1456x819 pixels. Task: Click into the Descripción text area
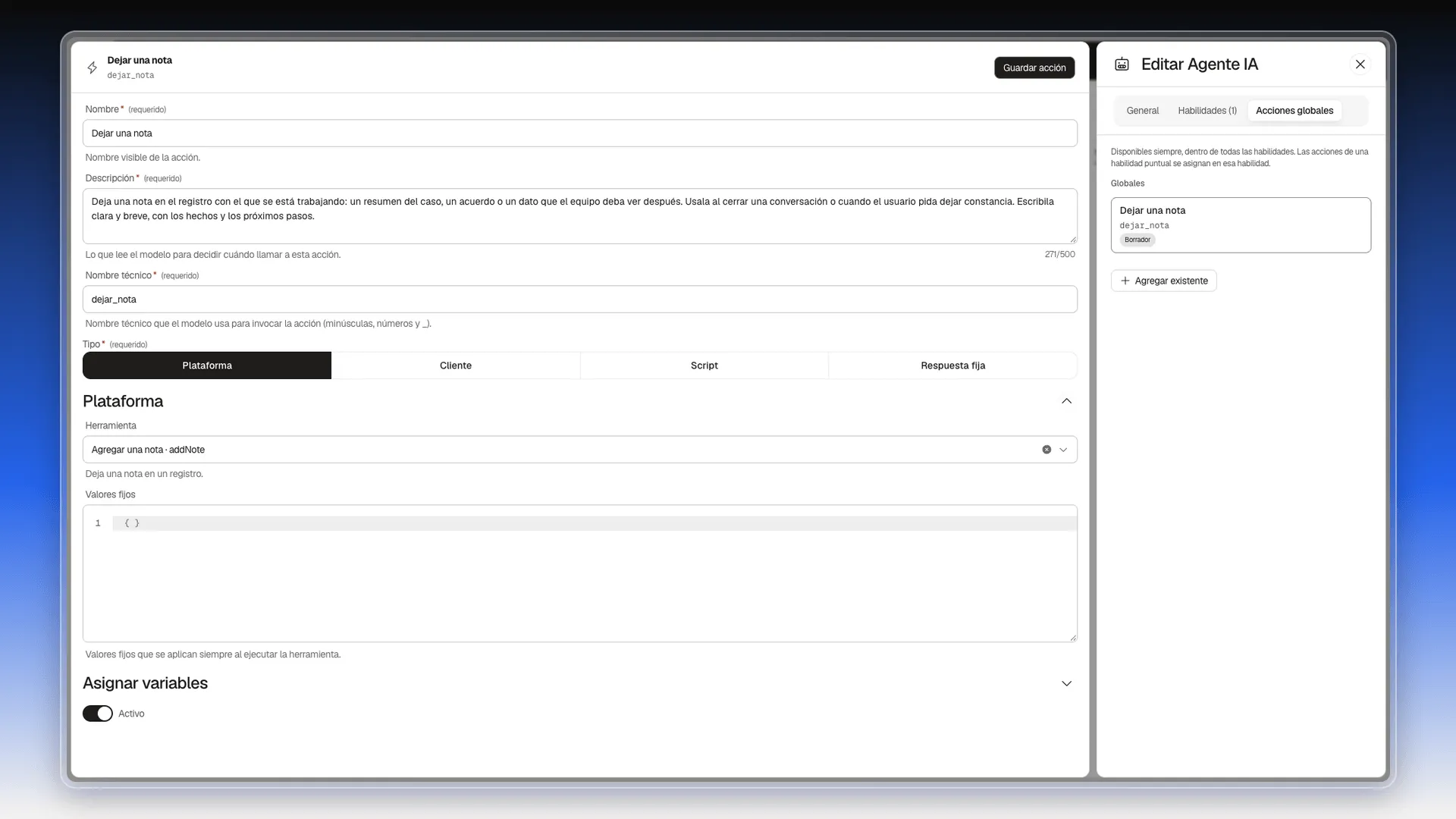coord(579,216)
